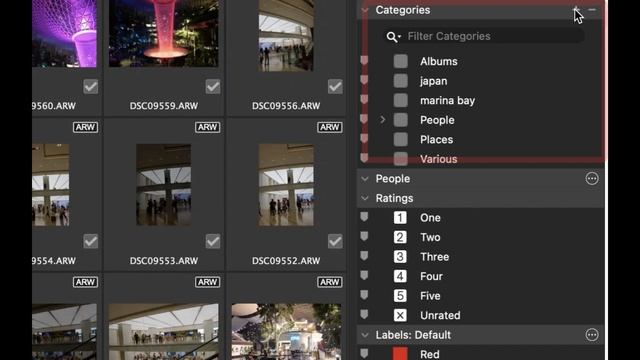This screenshot has width=640, height=360.
Task: Click the tag marker beside Albums
Action: [364, 61]
